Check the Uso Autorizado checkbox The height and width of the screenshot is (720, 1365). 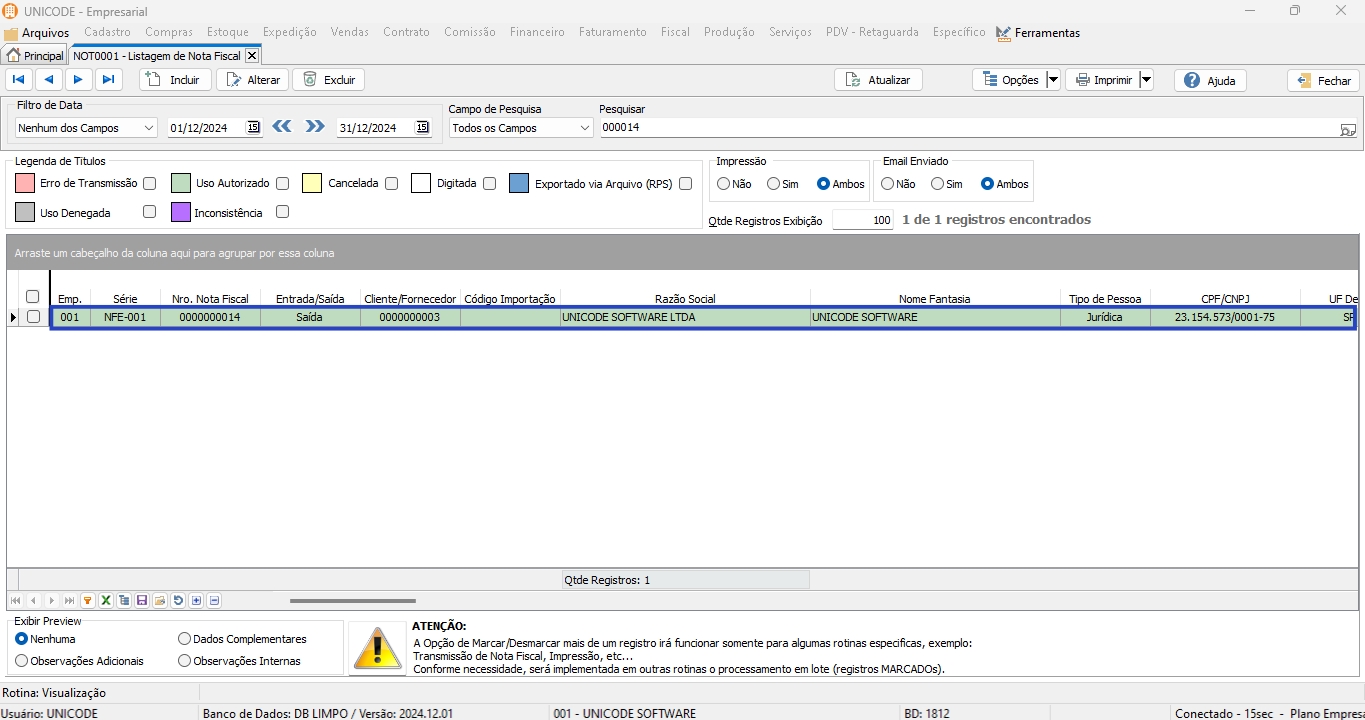point(283,184)
